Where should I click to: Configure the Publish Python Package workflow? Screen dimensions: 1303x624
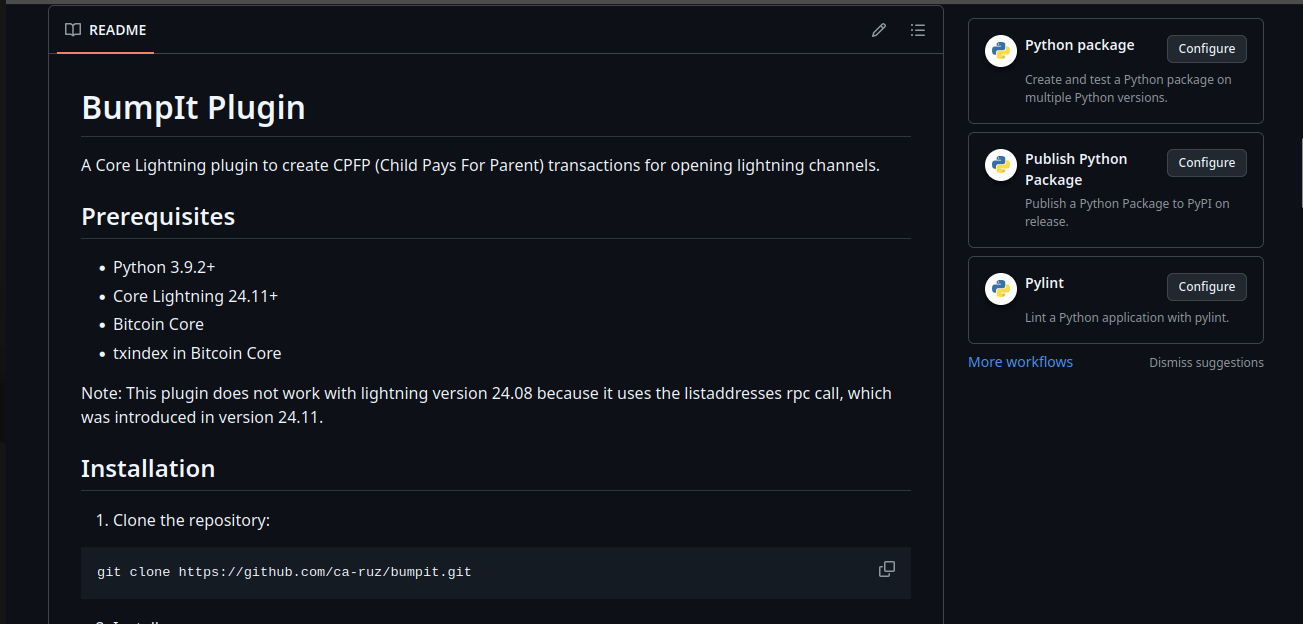click(x=1206, y=163)
